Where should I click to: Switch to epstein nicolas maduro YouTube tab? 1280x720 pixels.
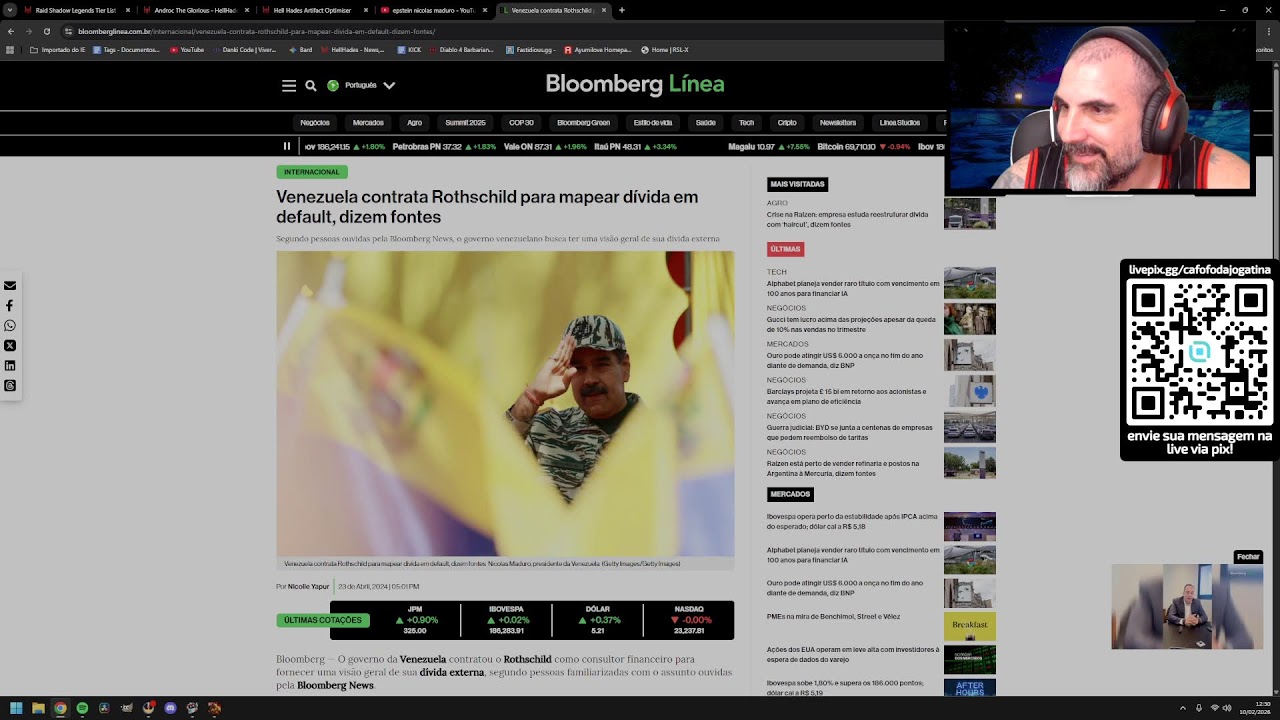[x=432, y=10]
